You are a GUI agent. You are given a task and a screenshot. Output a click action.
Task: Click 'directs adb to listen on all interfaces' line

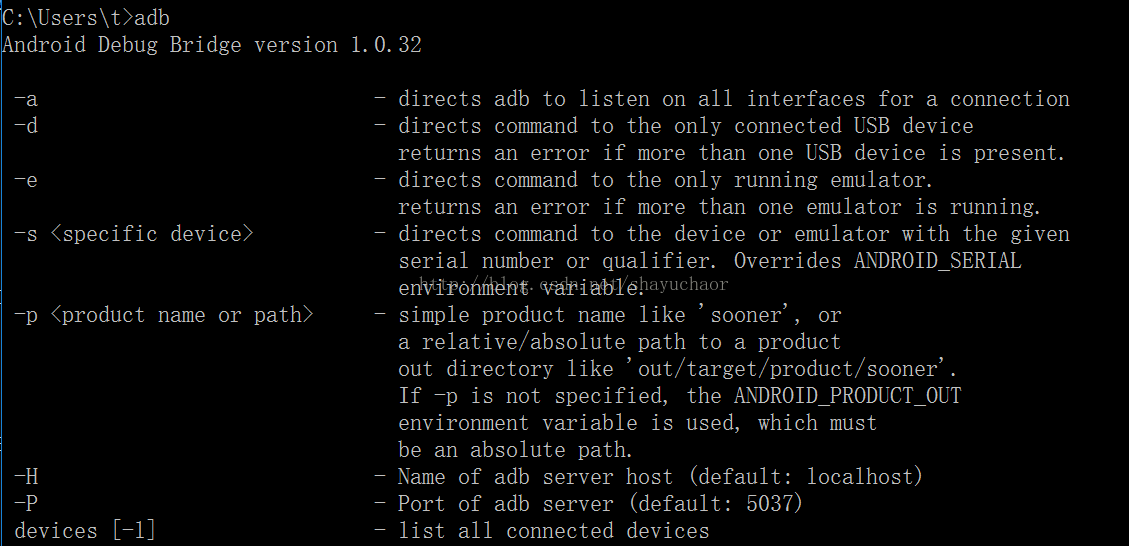(734, 99)
